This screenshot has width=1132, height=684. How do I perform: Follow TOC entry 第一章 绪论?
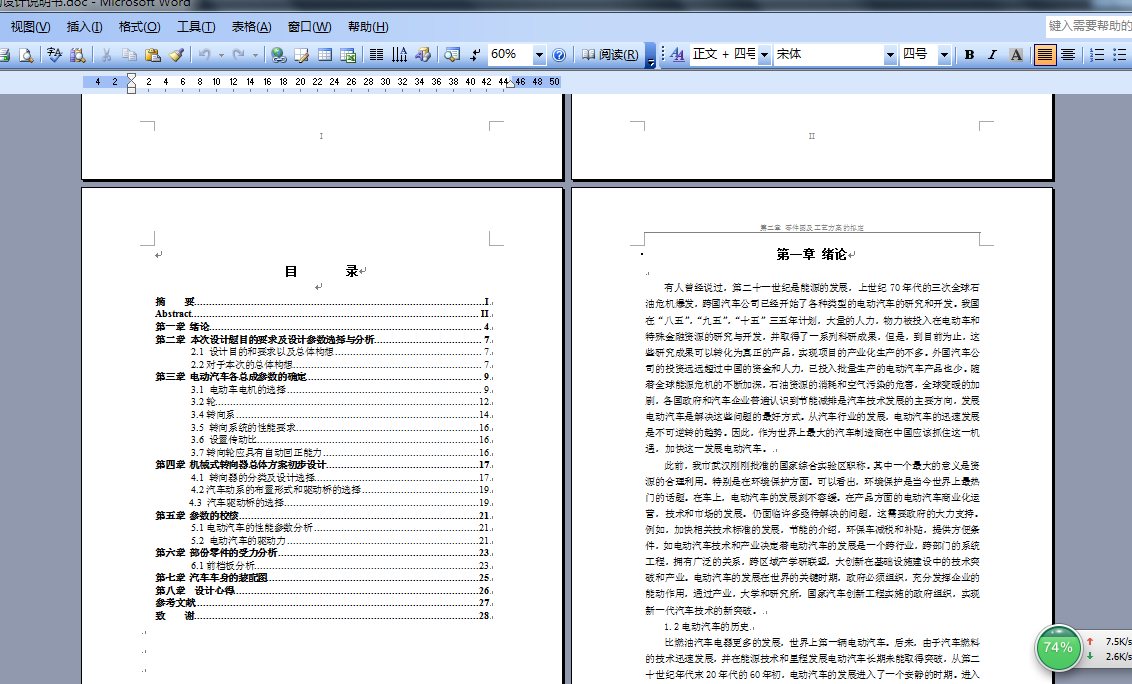[323, 326]
